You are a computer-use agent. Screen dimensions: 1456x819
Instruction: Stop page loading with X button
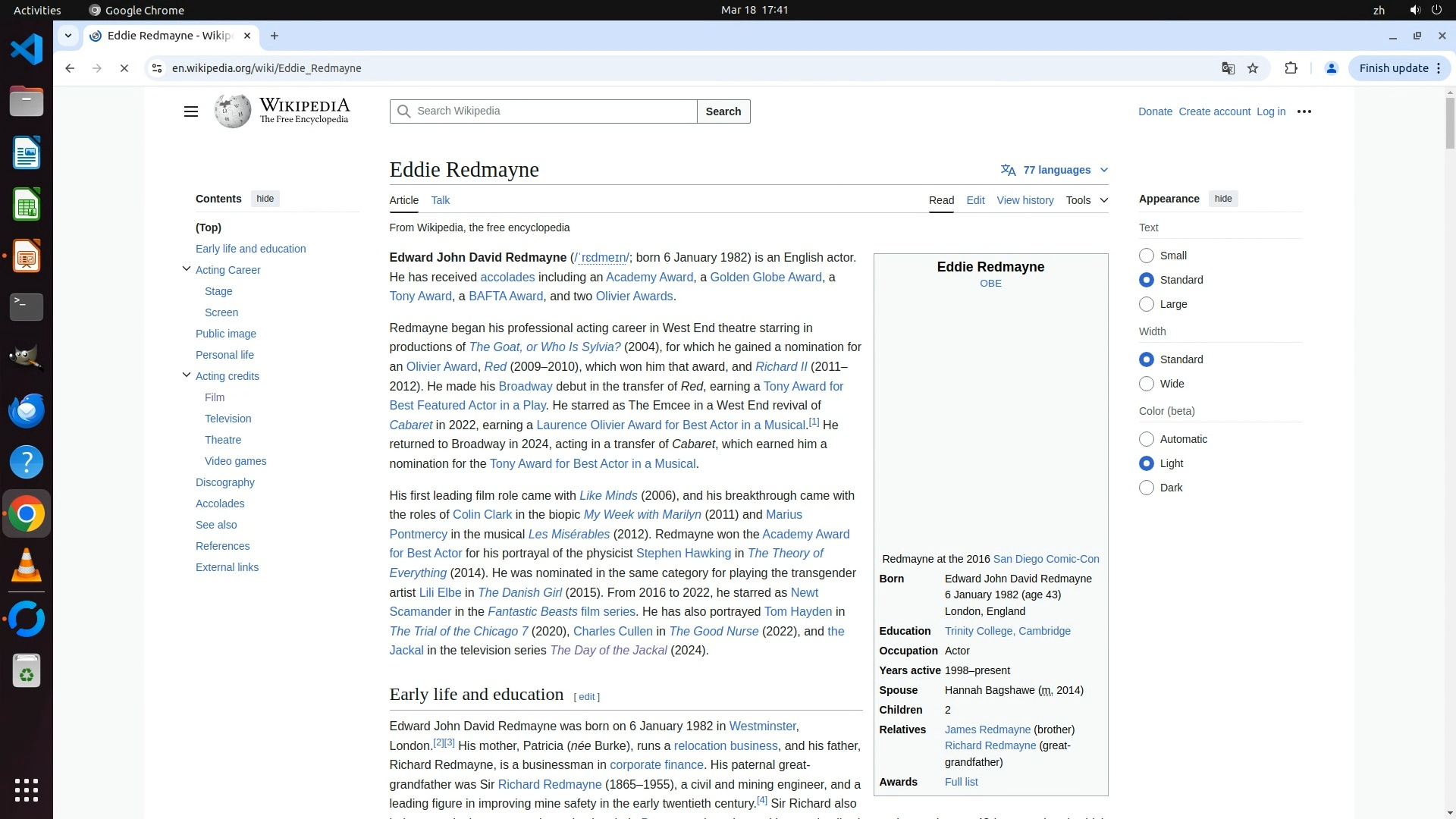(x=124, y=68)
